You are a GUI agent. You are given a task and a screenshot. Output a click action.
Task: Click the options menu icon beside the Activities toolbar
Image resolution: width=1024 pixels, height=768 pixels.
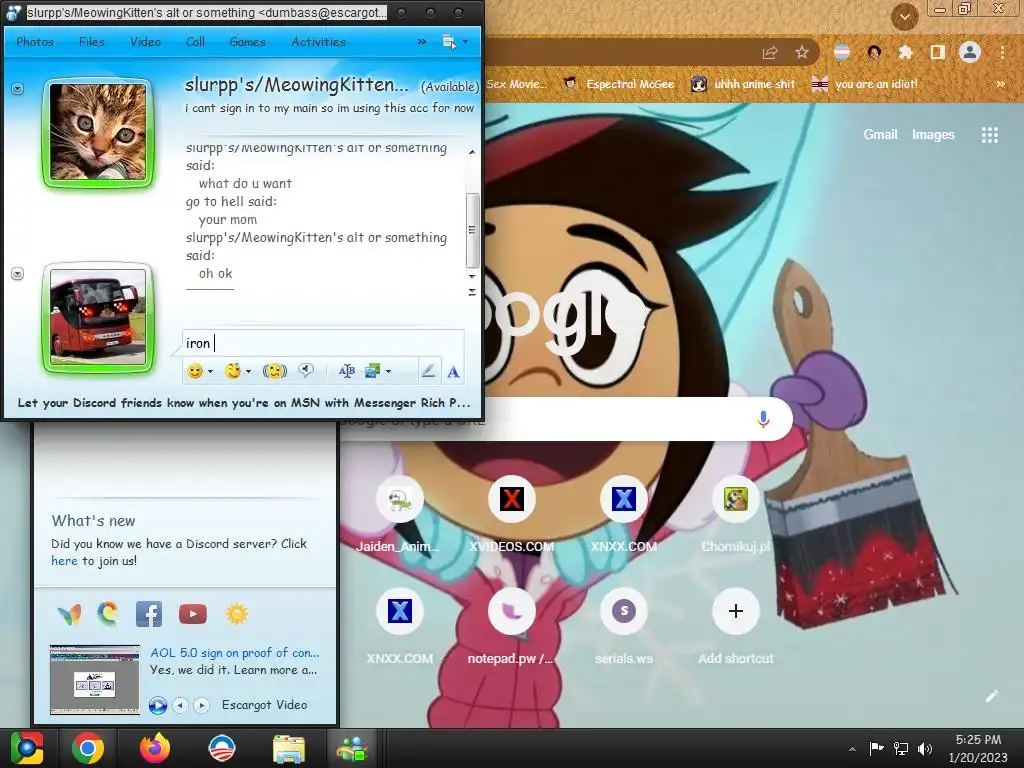(449, 42)
